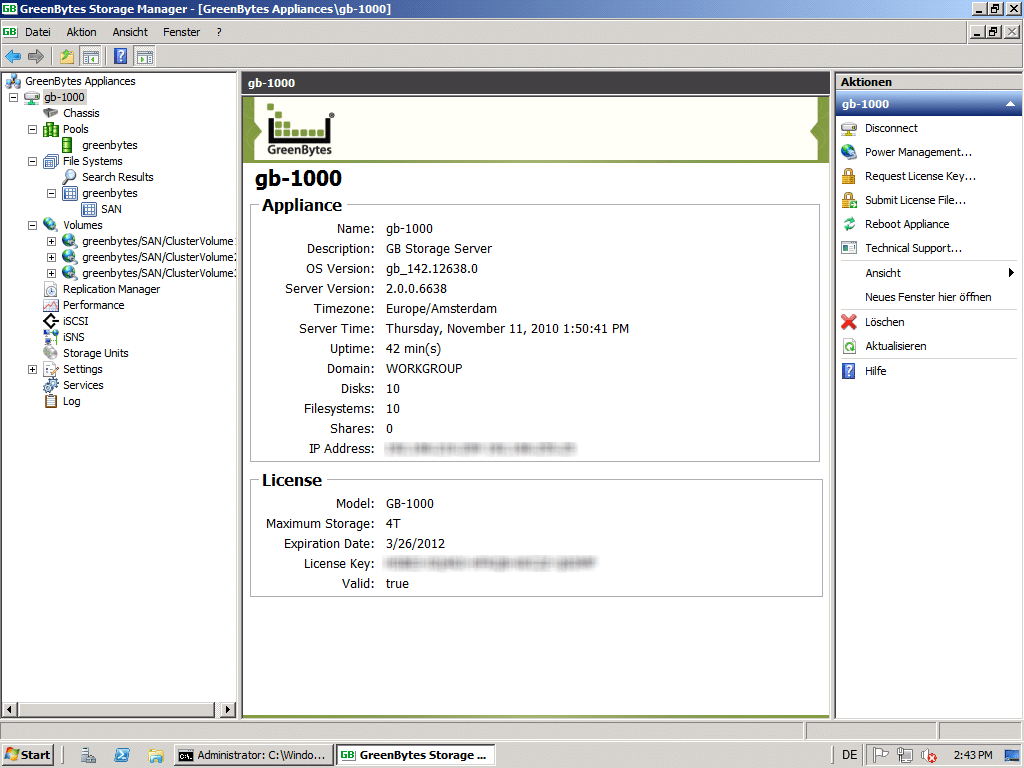Viewport: 1024px width, 768px height.
Task: Toggle the action pane toolbar icon
Action: click(145, 57)
